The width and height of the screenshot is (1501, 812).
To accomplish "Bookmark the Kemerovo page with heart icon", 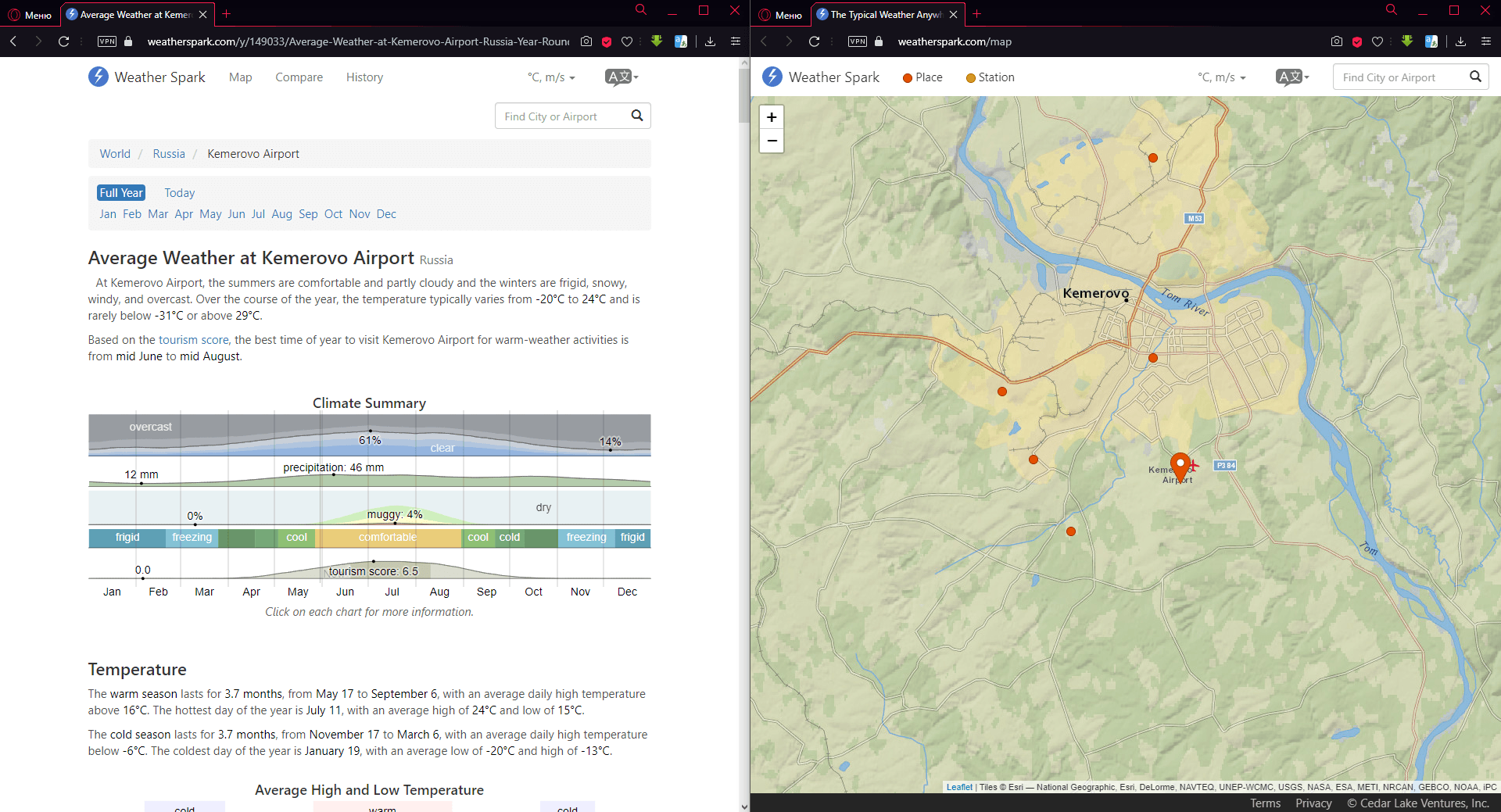I will 627,41.
